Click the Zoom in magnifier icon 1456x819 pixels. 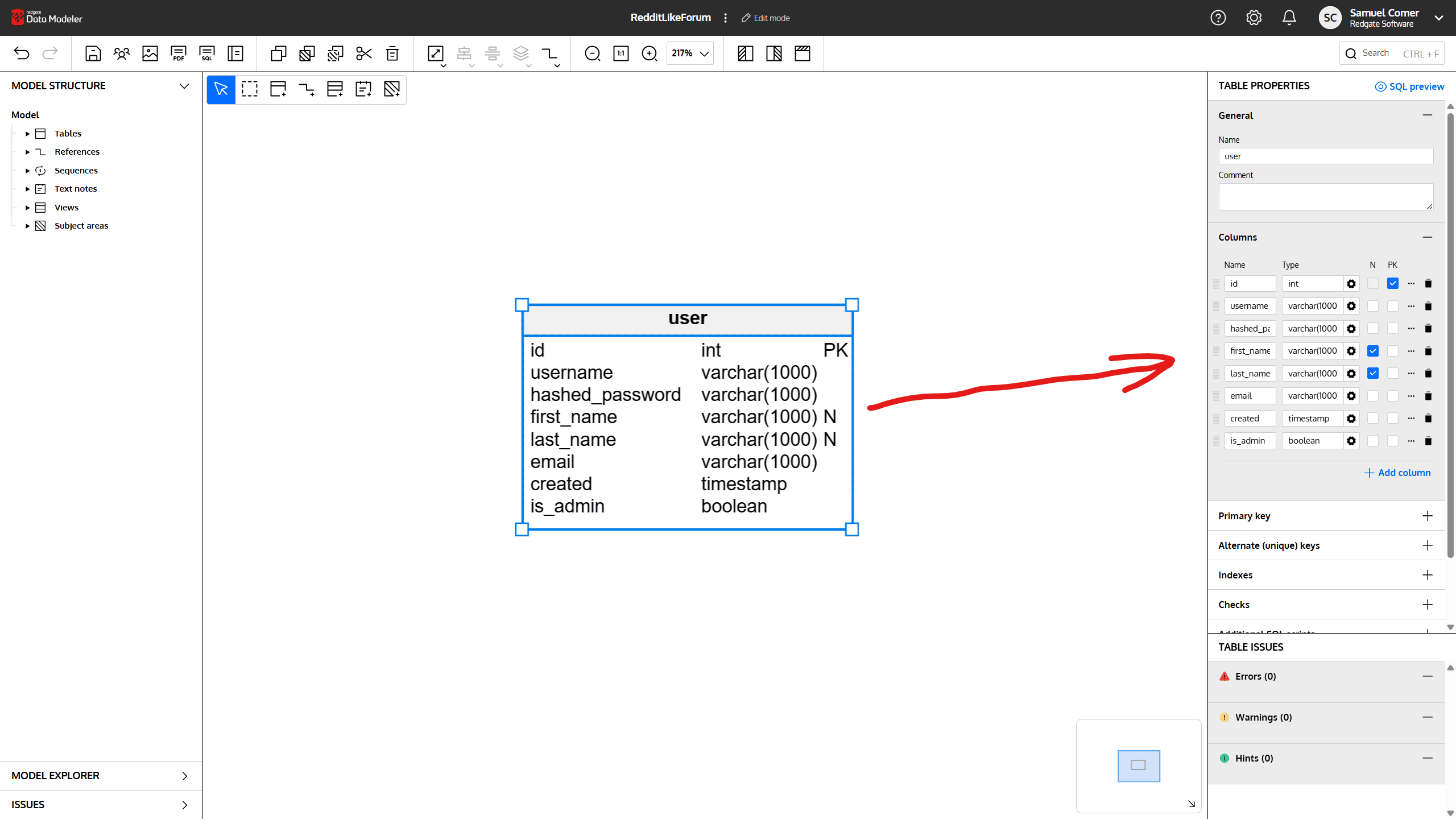(x=649, y=53)
